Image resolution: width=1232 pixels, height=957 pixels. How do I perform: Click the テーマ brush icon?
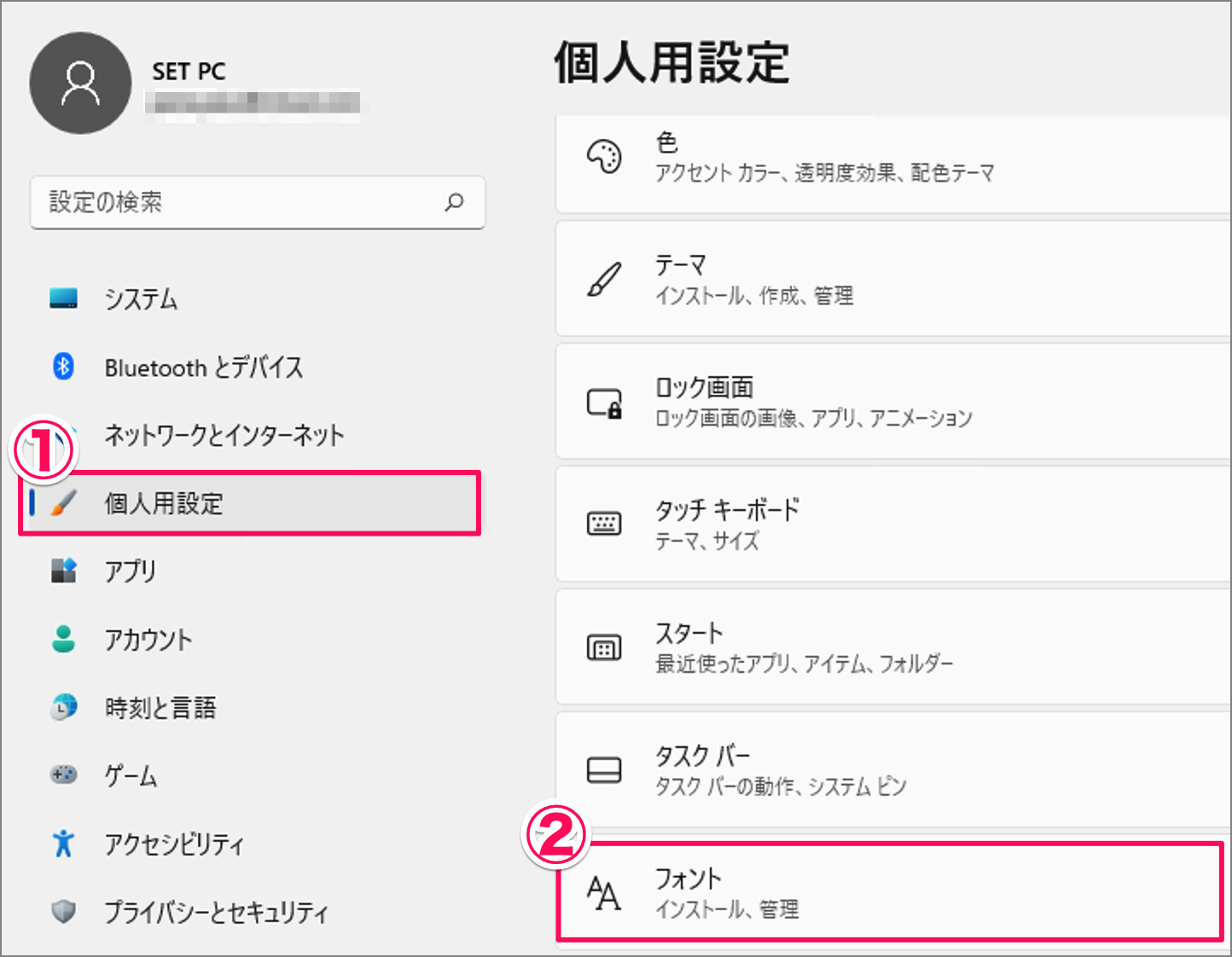pyautogui.click(x=605, y=279)
